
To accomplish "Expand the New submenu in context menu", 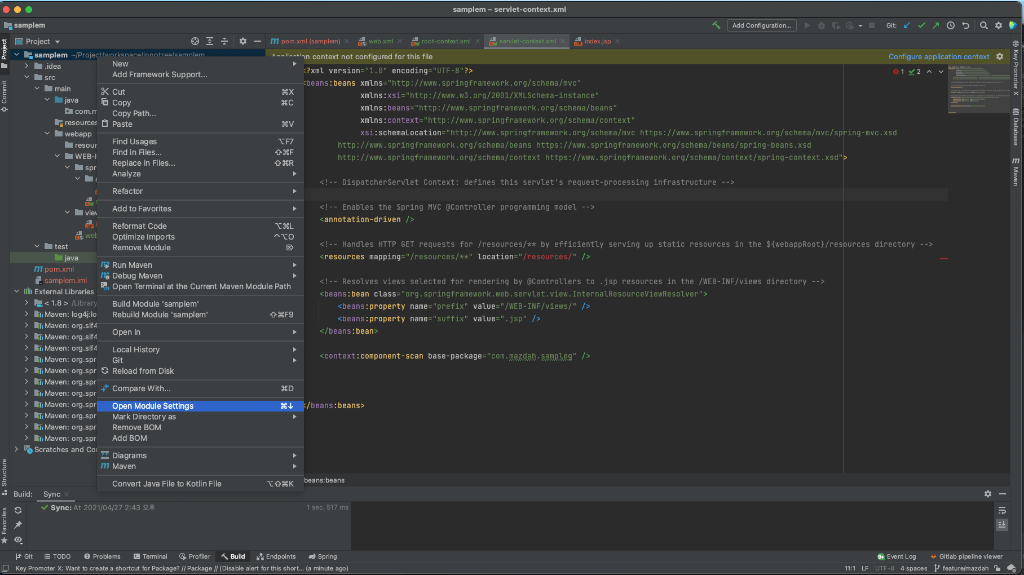I will tap(200, 63).
